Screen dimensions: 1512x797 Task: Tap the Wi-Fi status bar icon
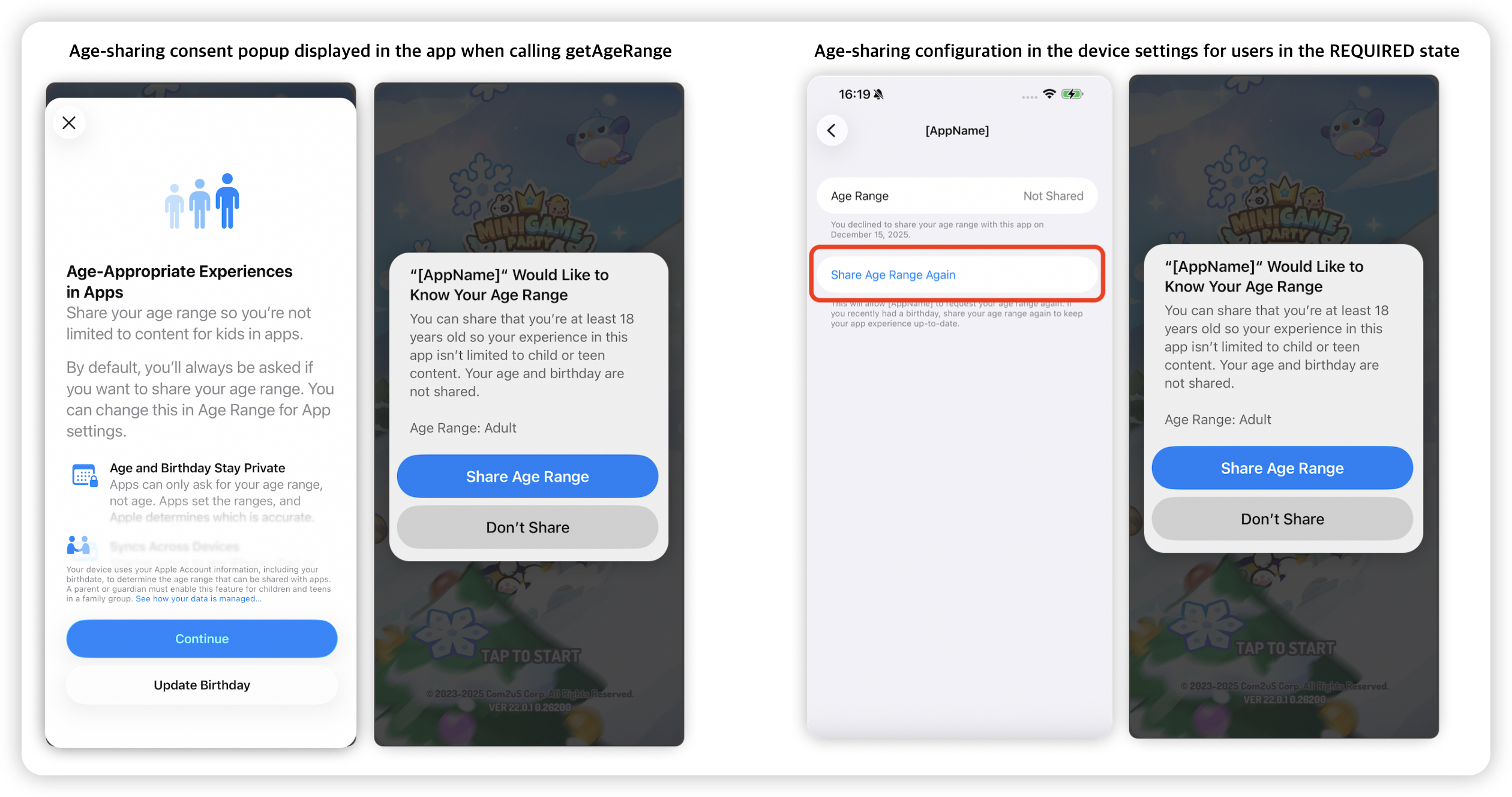pos(1049,94)
